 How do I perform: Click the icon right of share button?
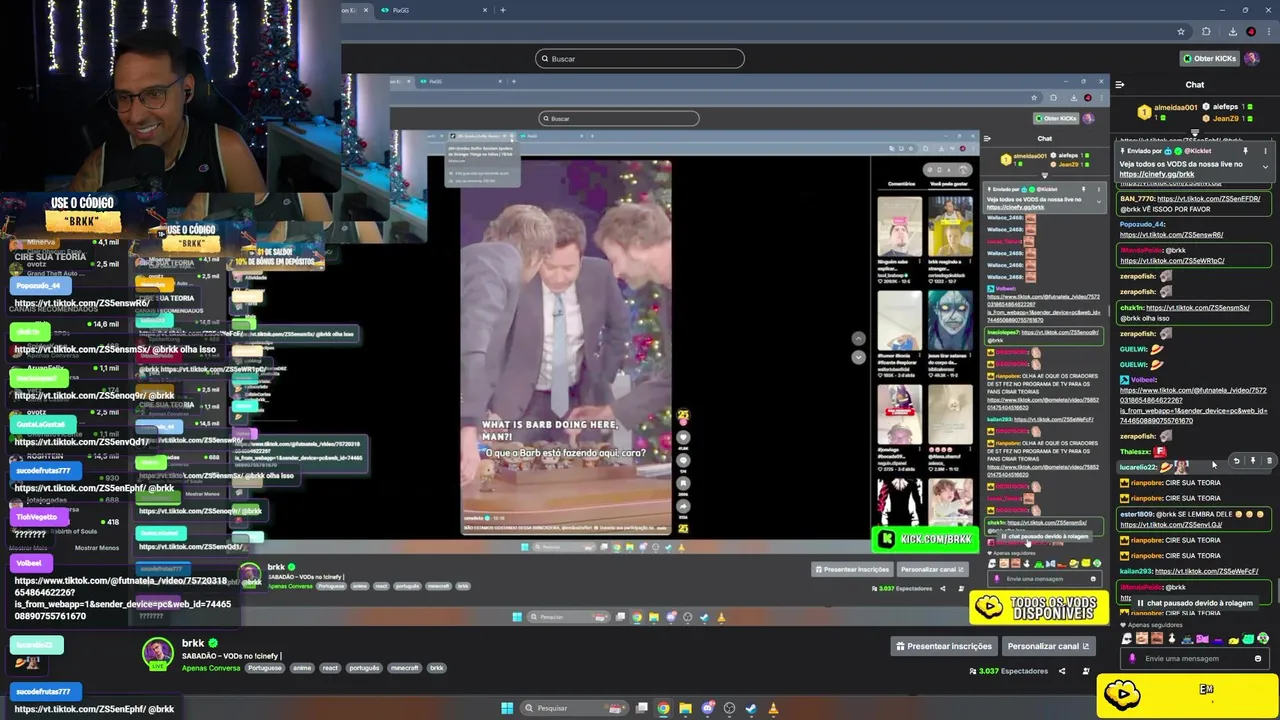[x=1086, y=671]
